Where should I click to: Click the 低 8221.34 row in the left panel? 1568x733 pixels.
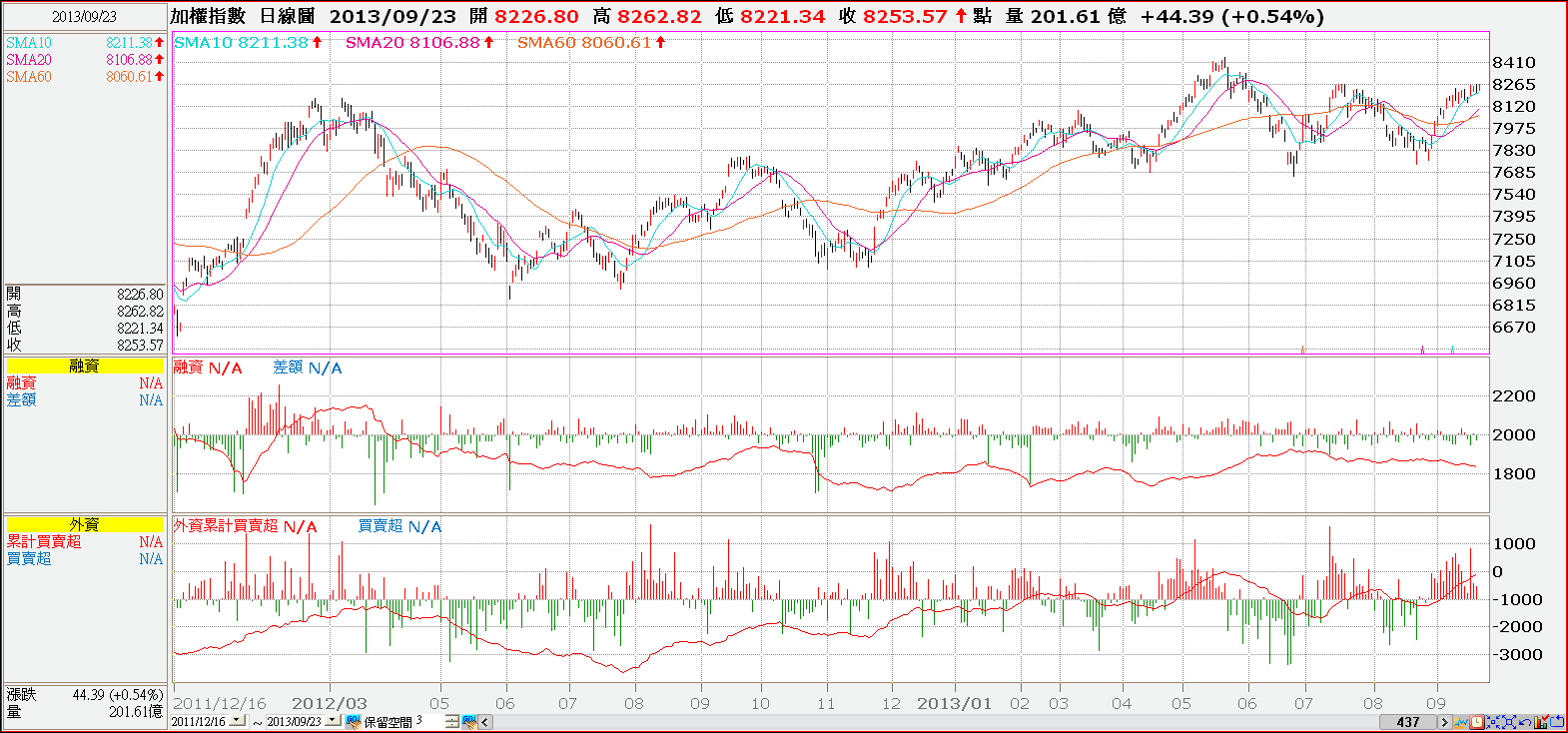click(85, 329)
